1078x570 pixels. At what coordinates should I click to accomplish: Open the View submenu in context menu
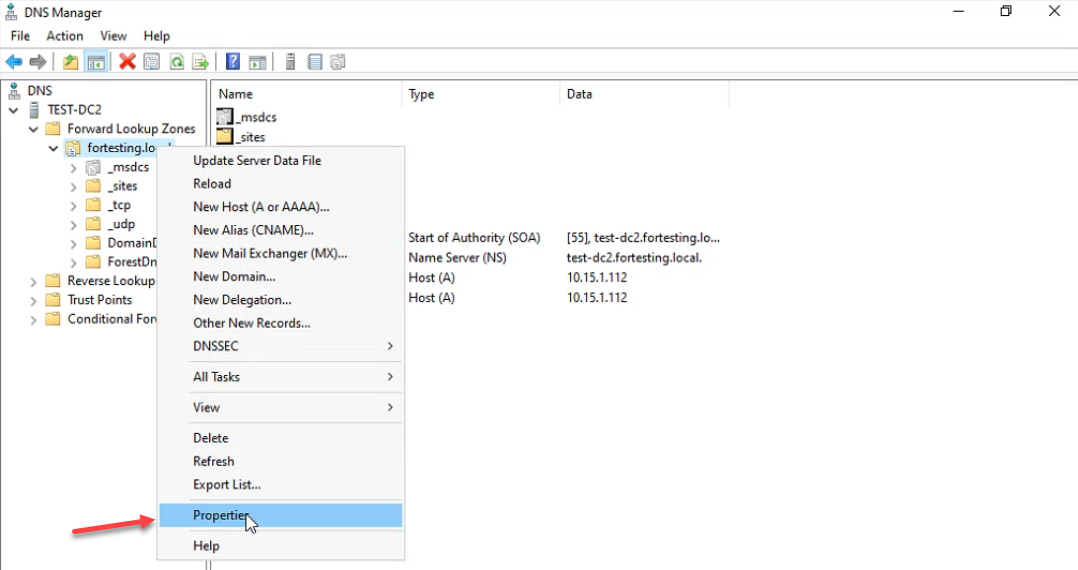coord(280,407)
